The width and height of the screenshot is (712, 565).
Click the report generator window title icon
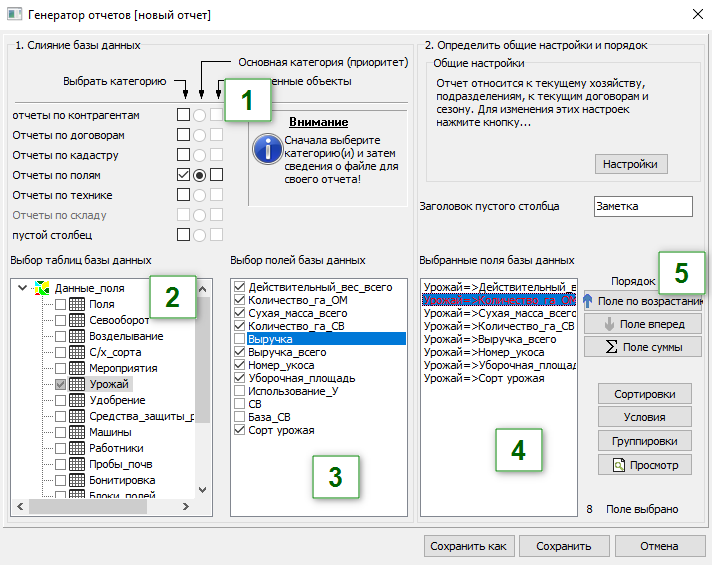tap(15, 14)
